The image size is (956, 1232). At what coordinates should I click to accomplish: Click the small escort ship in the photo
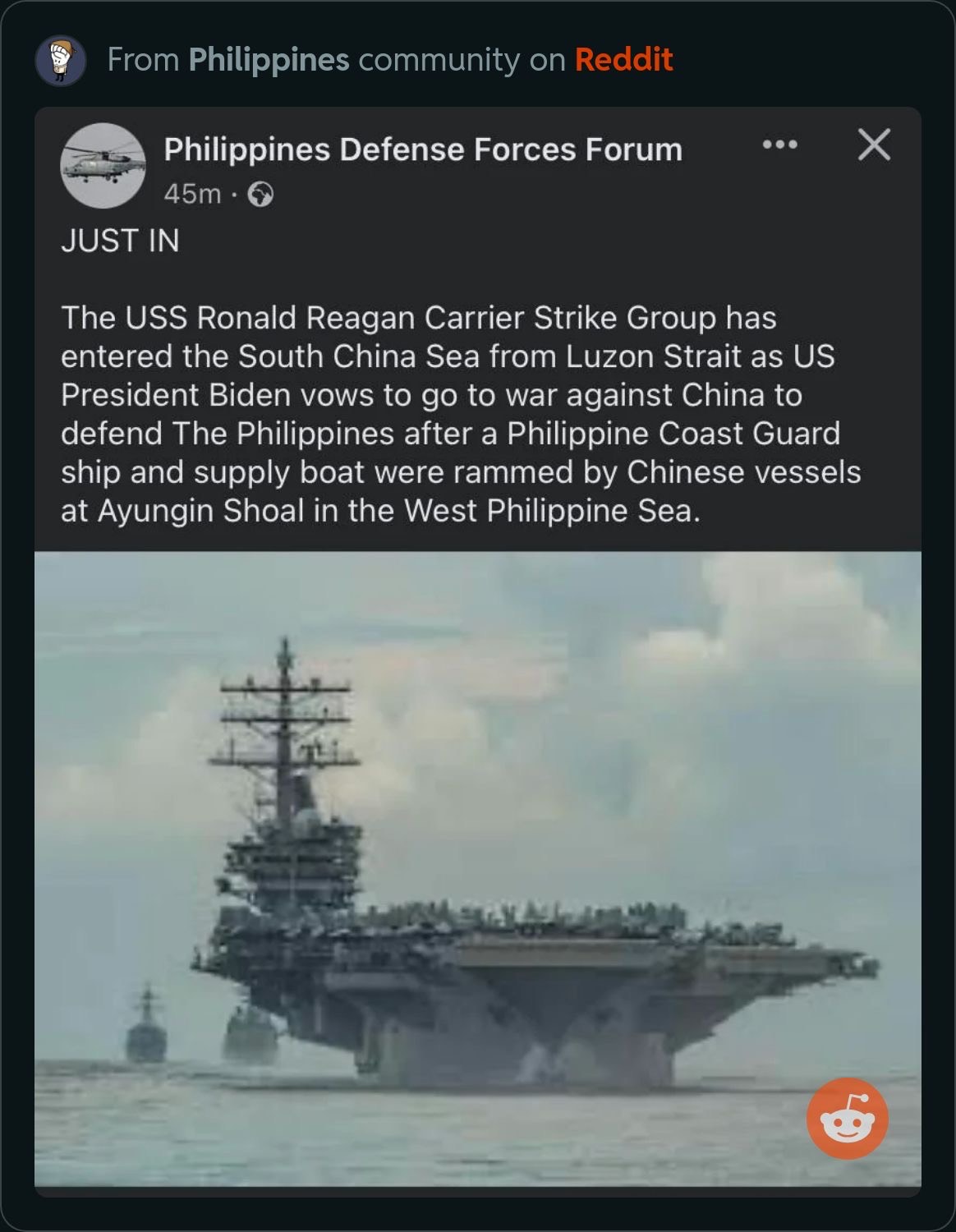pyautogui.click(x=146, y=1024)
